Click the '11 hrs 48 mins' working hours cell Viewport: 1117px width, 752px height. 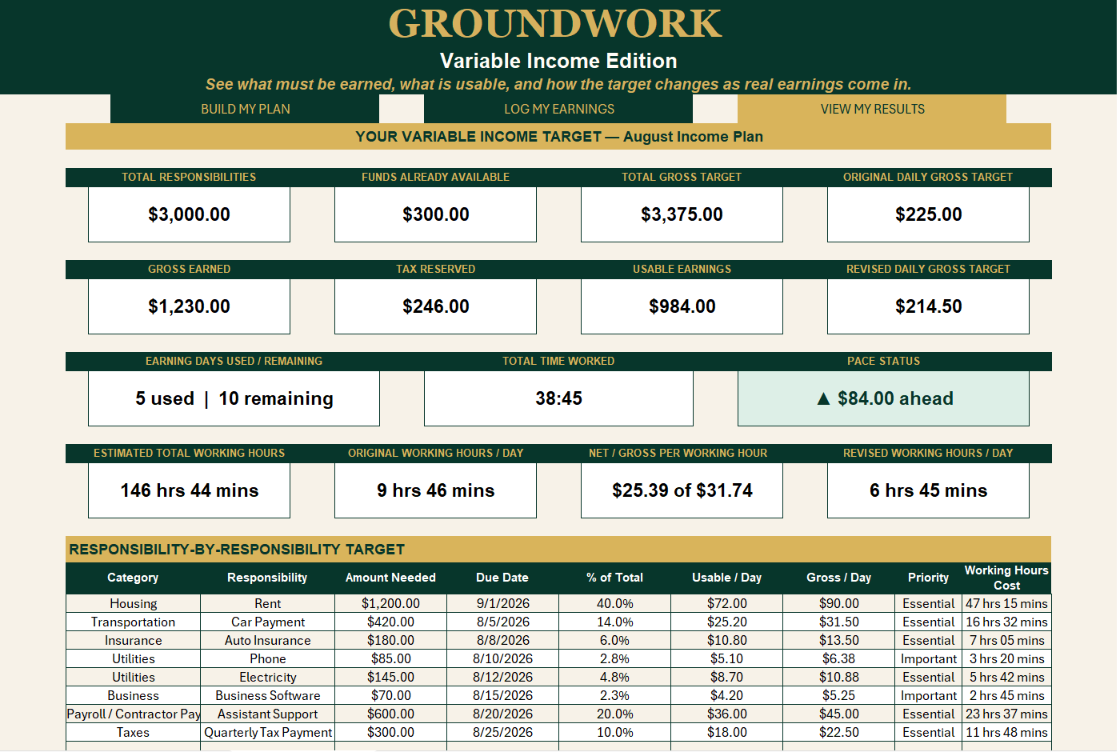point(1007,733)
